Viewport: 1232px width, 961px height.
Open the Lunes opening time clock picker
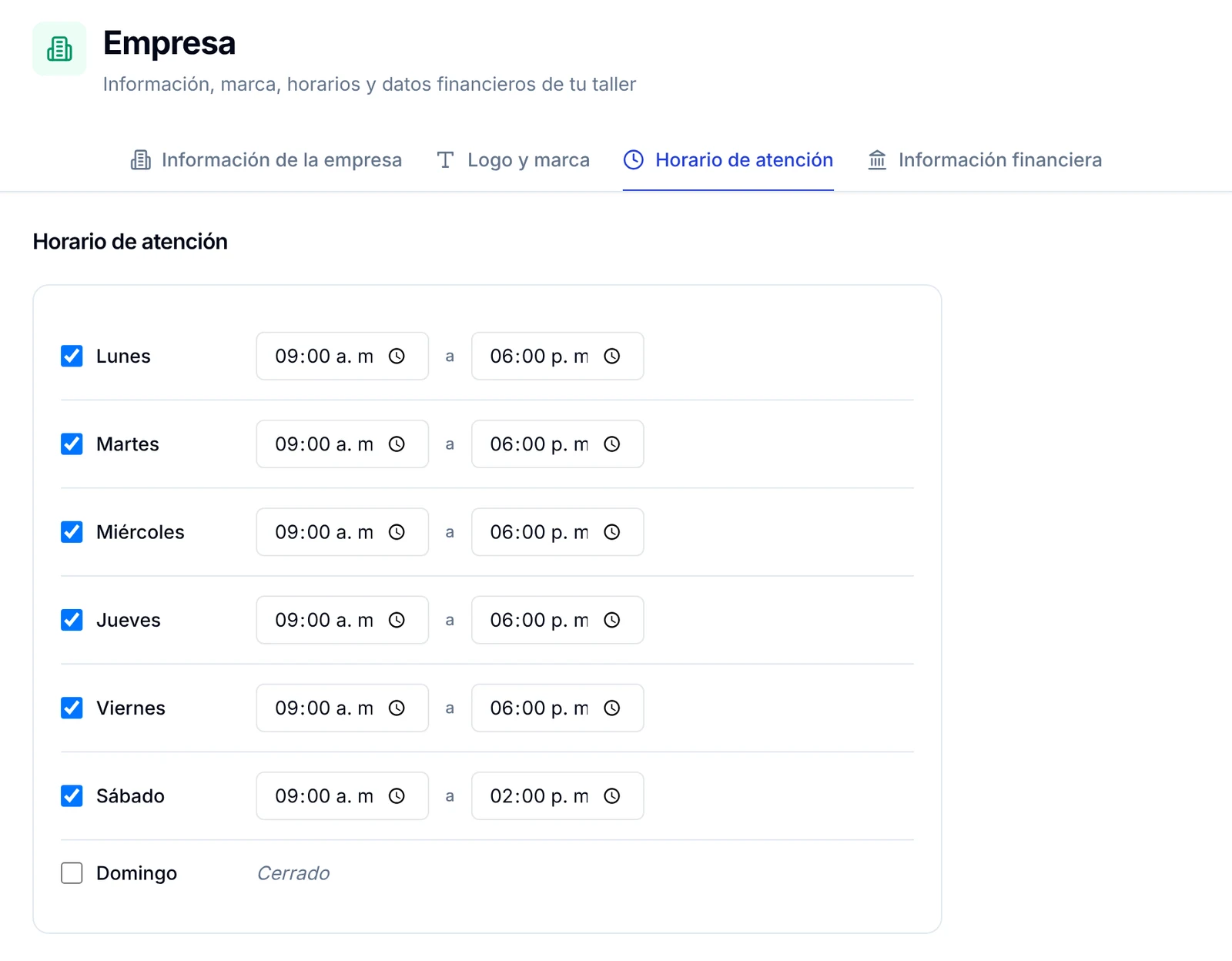pos(397,356)
